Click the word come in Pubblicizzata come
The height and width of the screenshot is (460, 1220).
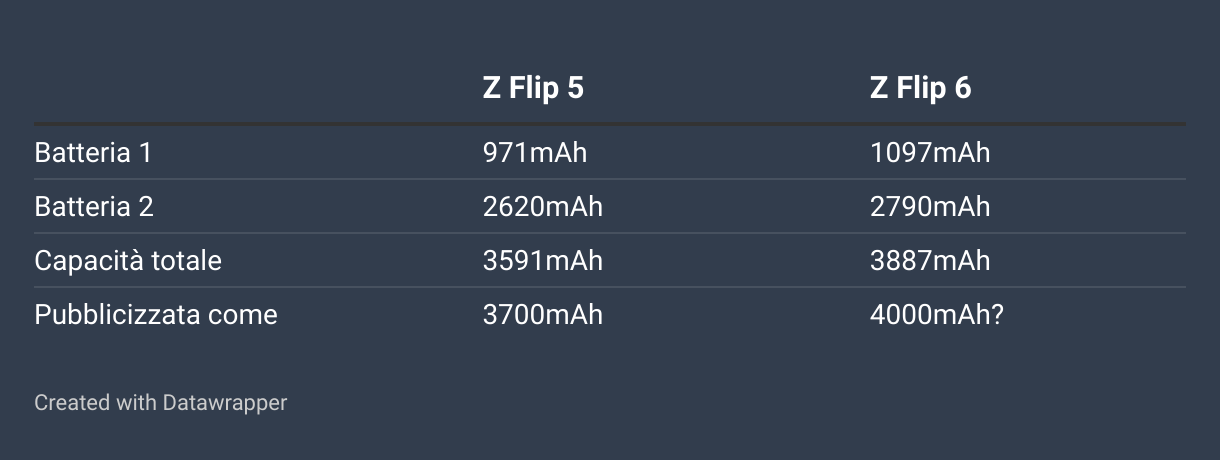coord(242,315)
